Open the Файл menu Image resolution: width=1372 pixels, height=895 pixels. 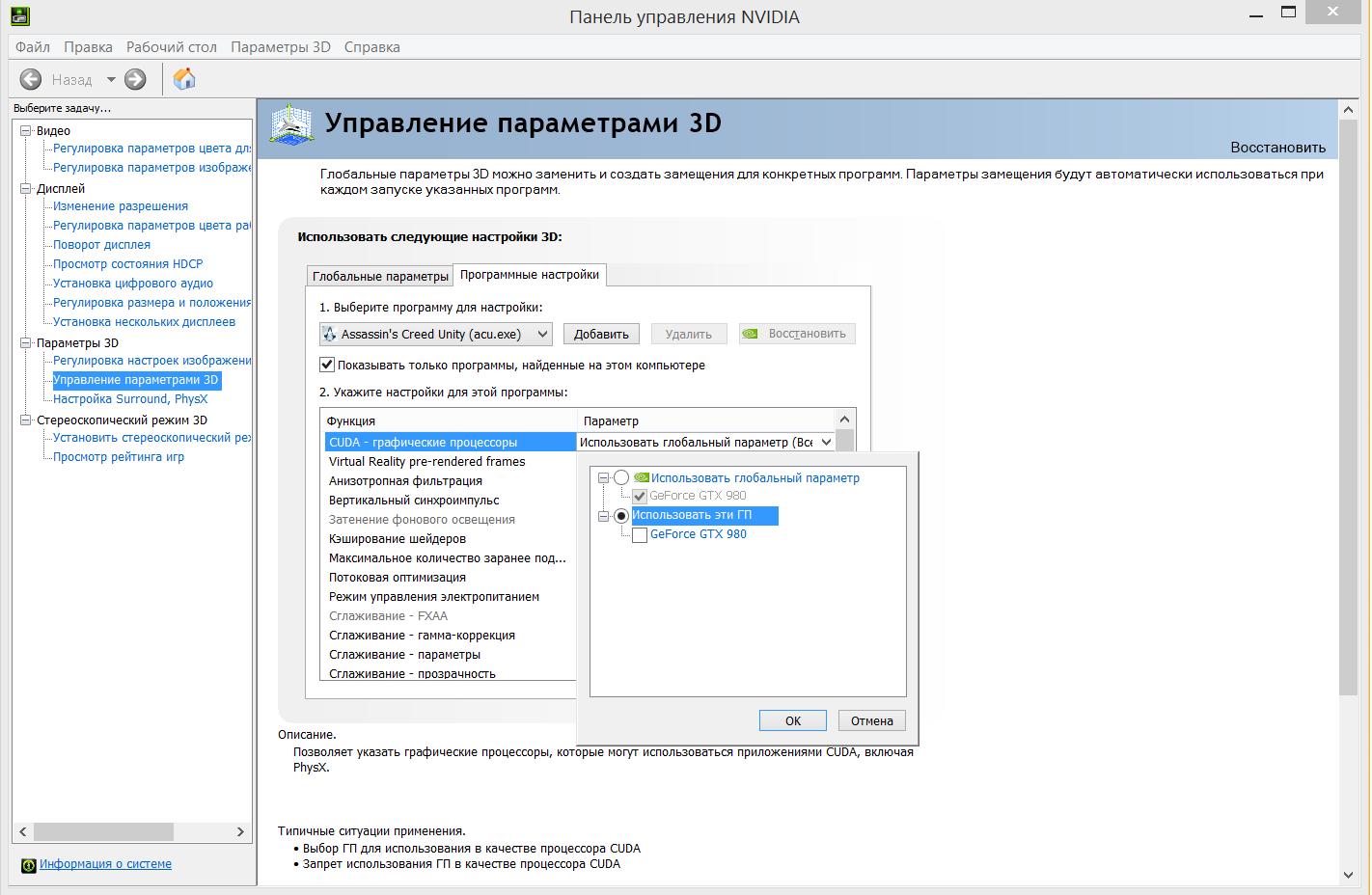click(x=33, y=46)
